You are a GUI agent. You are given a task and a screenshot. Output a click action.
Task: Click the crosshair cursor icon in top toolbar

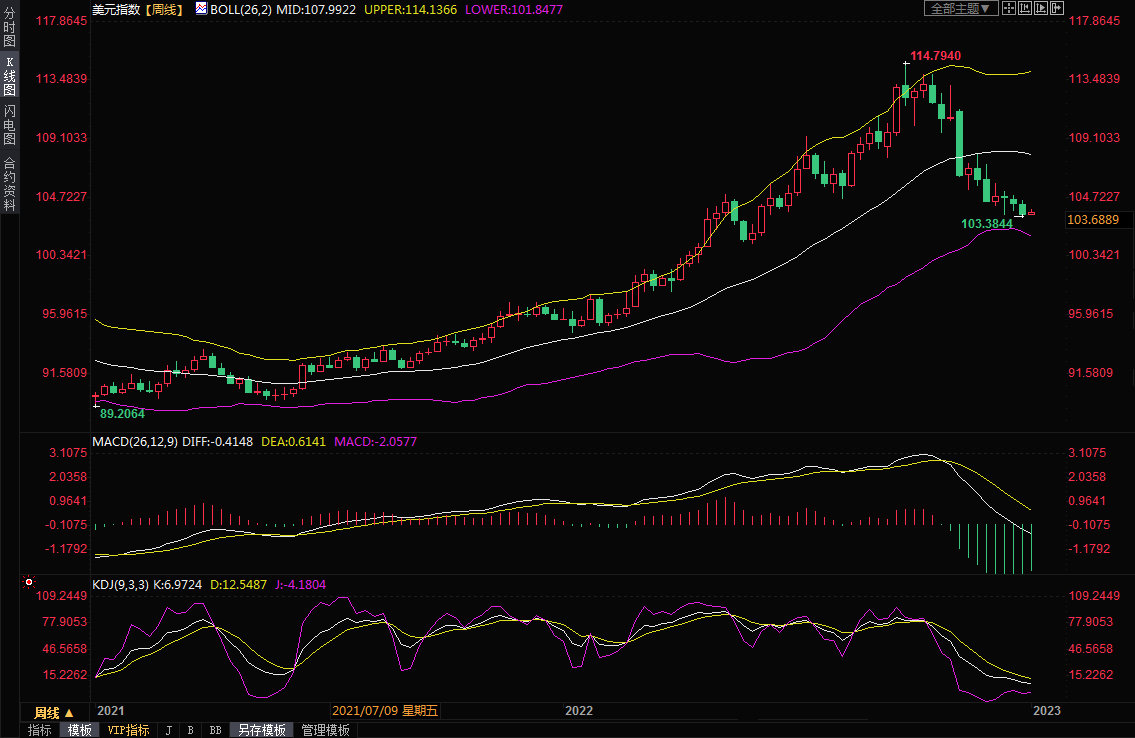pos(1009,8)
